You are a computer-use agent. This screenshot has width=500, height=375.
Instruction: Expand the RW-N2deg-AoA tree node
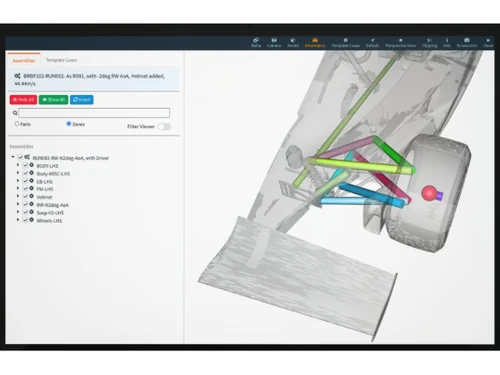18,204
